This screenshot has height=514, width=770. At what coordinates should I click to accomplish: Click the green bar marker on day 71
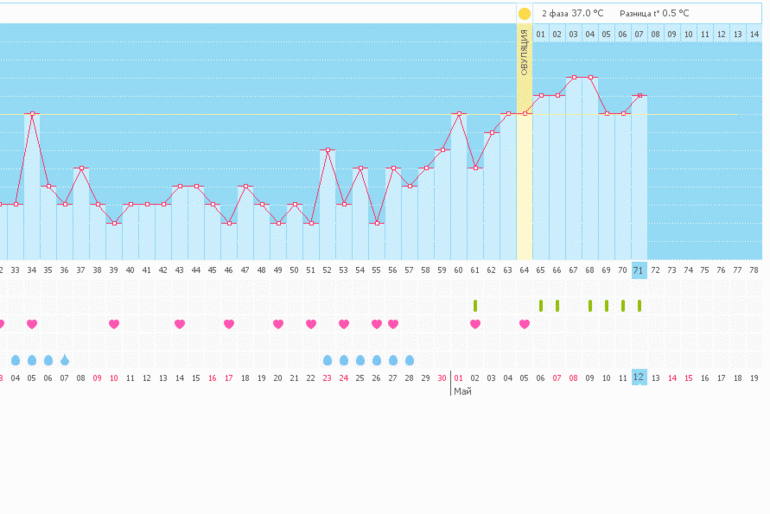tap(639, 305)
